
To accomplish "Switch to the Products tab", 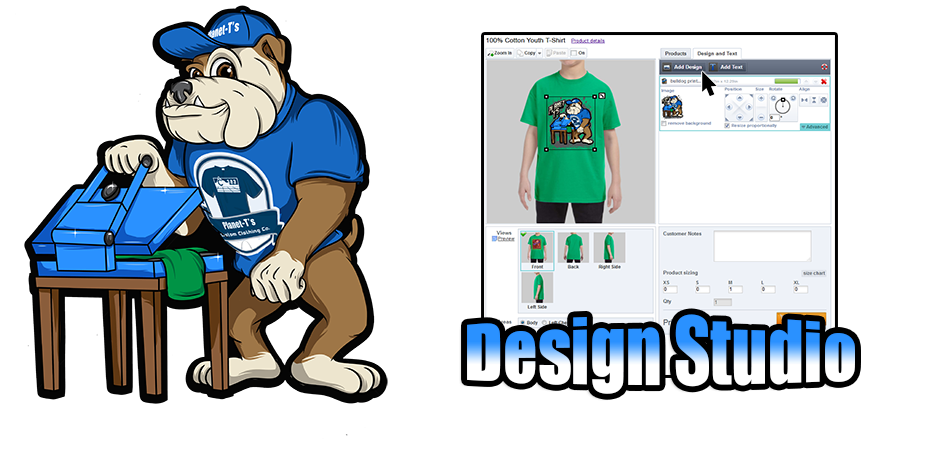I will click(x=676, y=53).
